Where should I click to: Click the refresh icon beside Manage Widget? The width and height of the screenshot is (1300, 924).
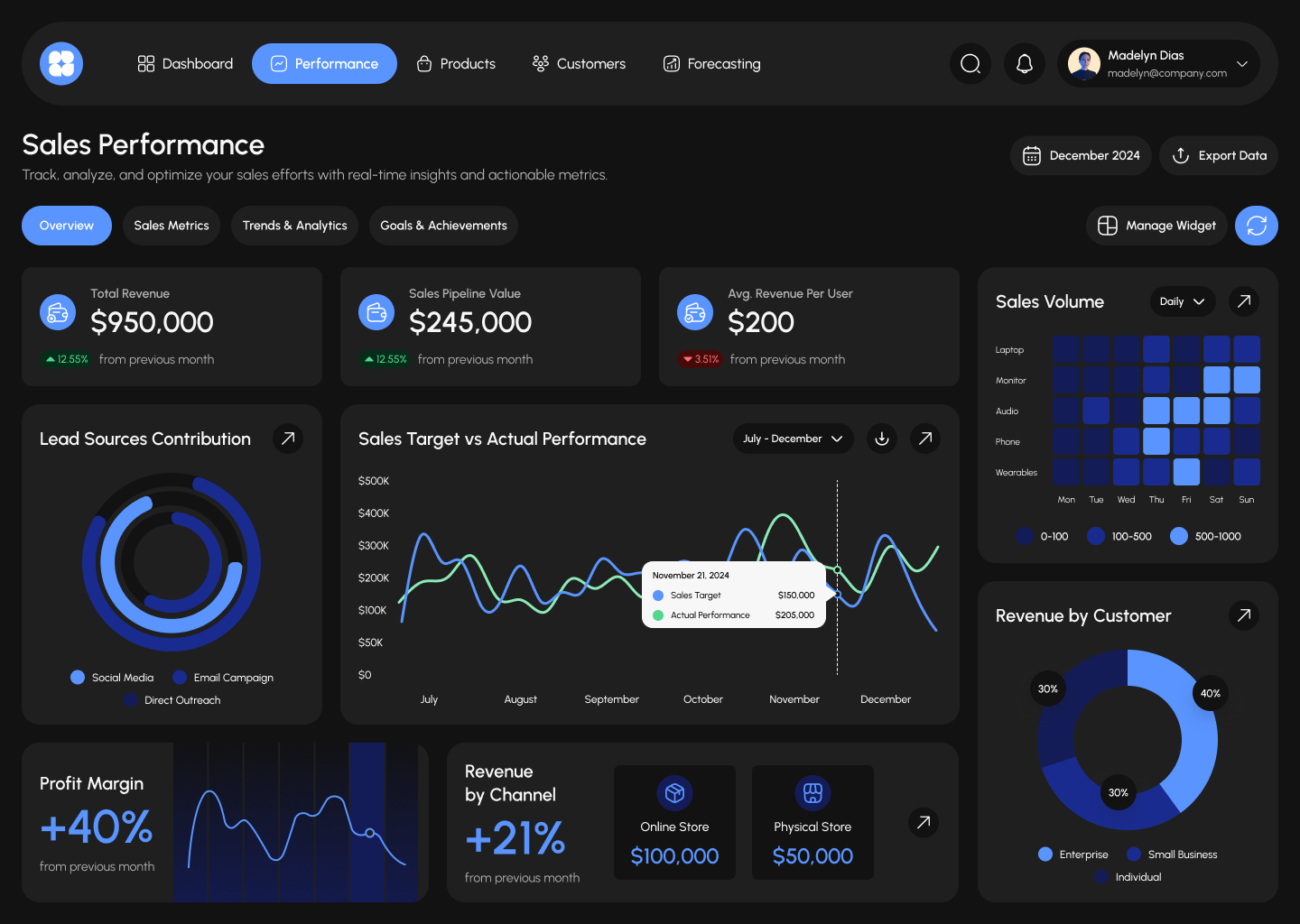[1256, 226]
